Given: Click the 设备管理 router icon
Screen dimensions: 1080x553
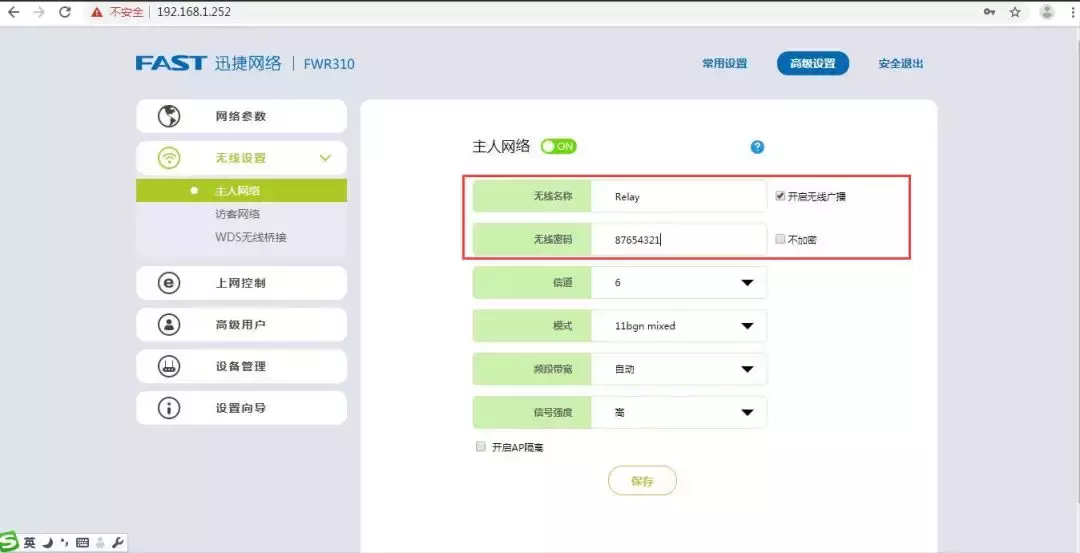Looking at the screenshot, I should click(169, 367).
